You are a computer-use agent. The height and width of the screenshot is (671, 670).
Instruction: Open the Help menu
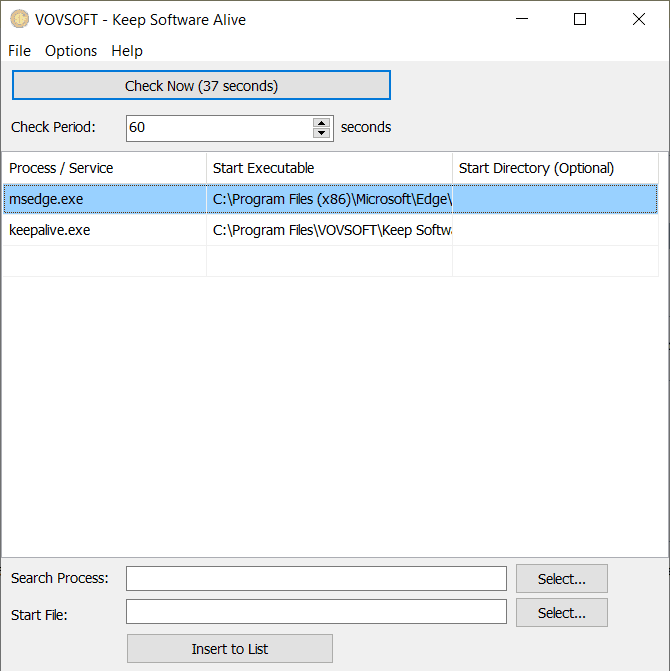tap(127, 51)
